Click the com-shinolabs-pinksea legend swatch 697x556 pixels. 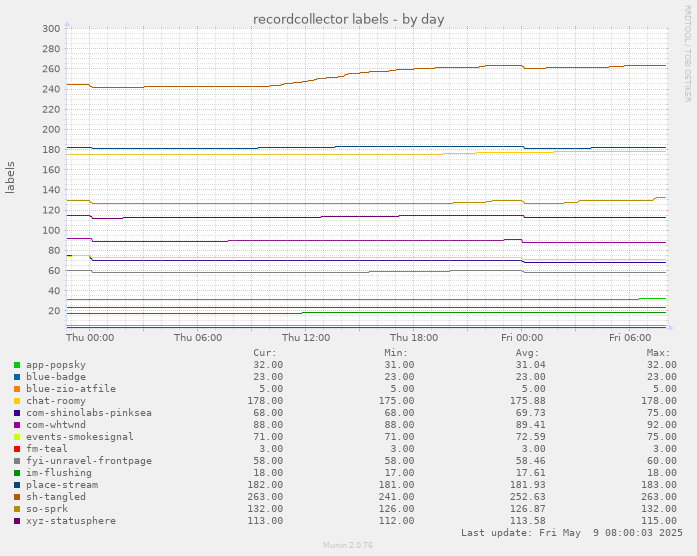pos(17,413)
